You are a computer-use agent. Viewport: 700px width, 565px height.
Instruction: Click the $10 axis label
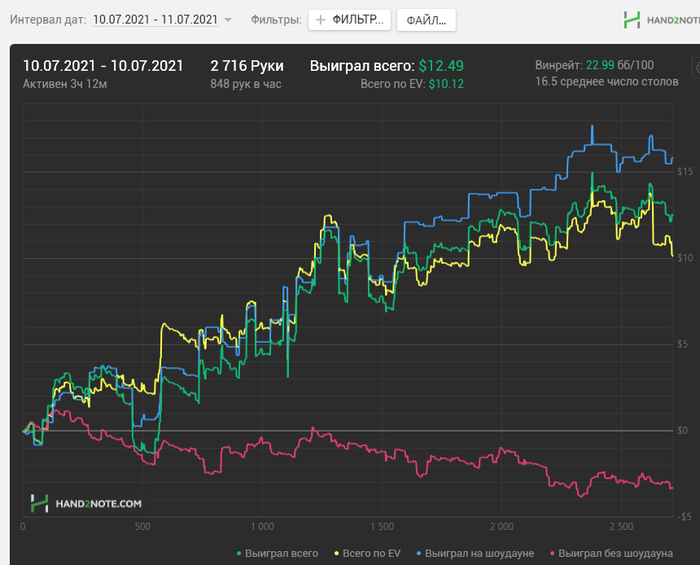coord(685,258)
